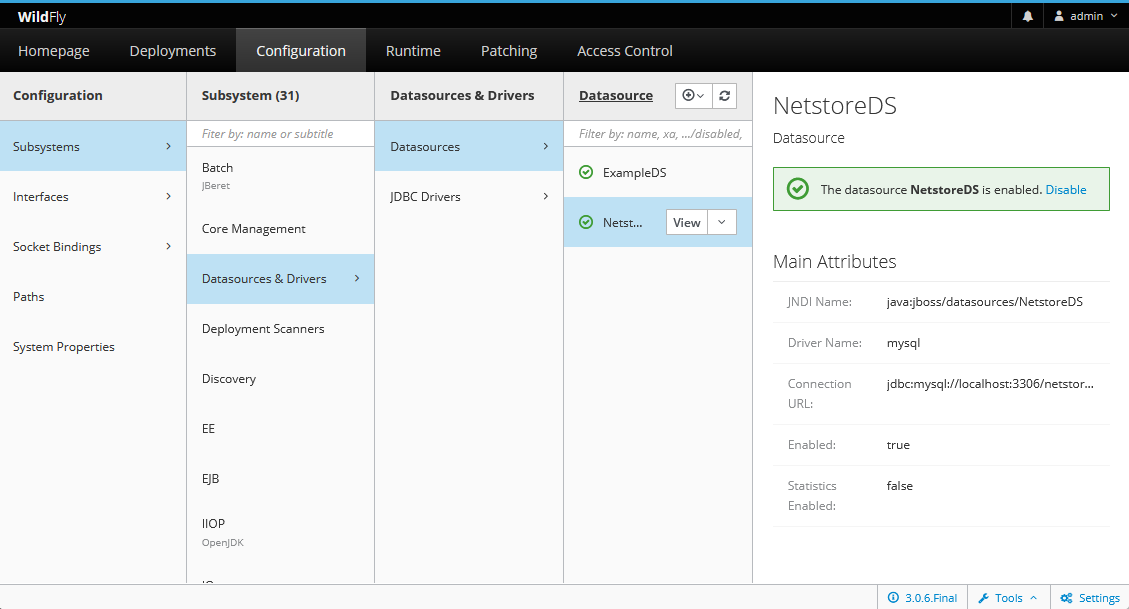
Task: Open the notifications bell icon
Action: [x=1027, y=16]
